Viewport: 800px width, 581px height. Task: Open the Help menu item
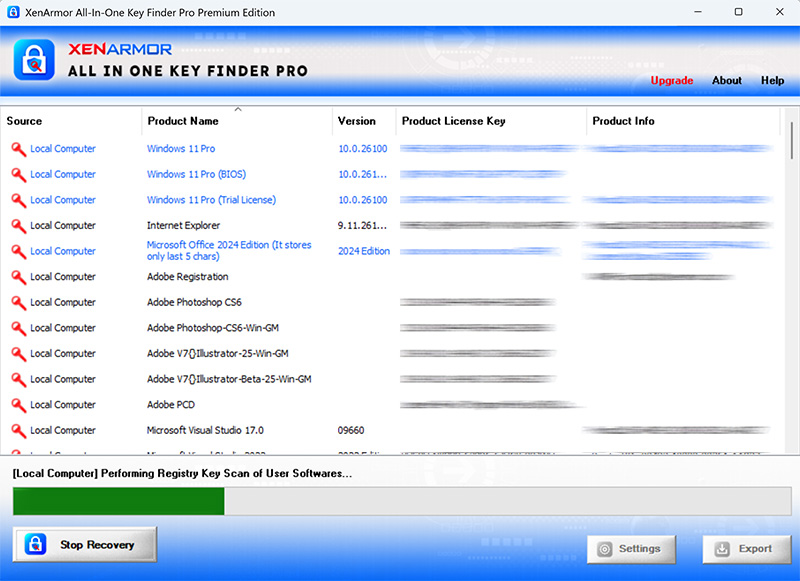click(x=772, y=81)
